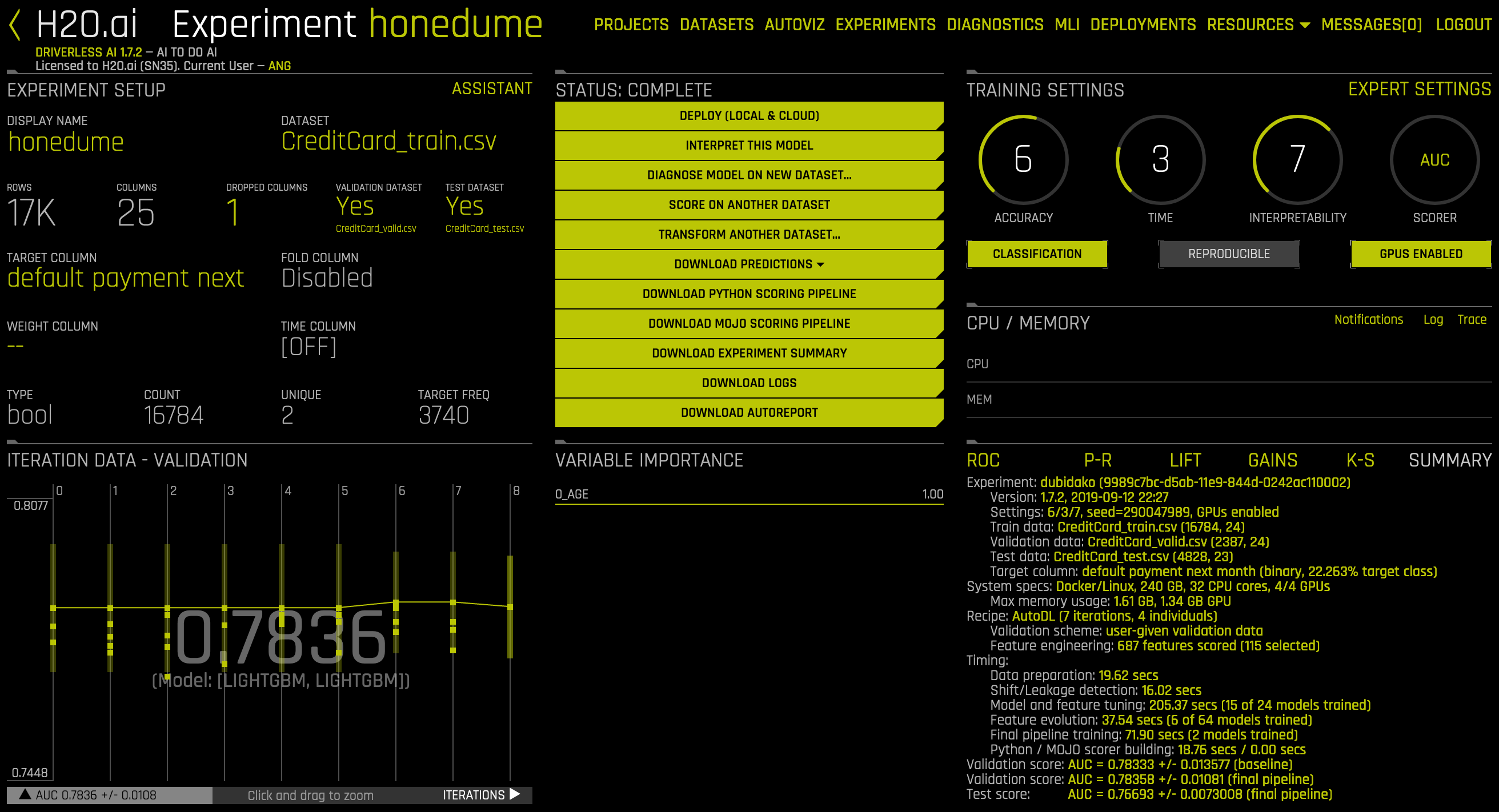Click the ACCURACY dial showing 6

[x=1023, y=159]
